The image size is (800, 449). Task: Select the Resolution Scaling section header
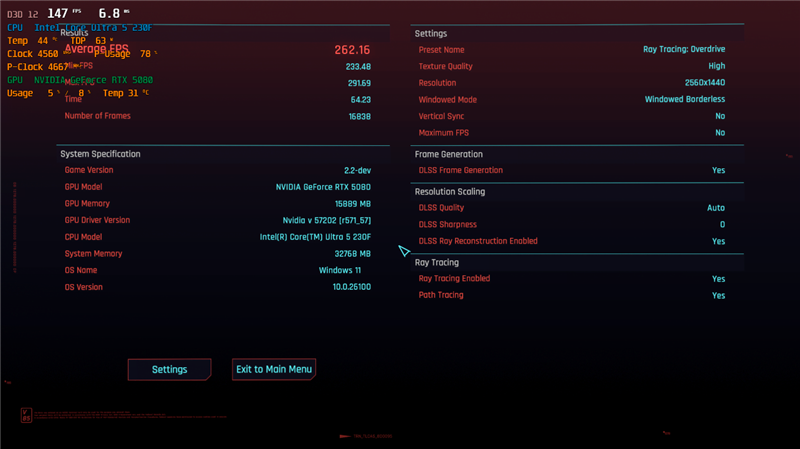point(450,191)
